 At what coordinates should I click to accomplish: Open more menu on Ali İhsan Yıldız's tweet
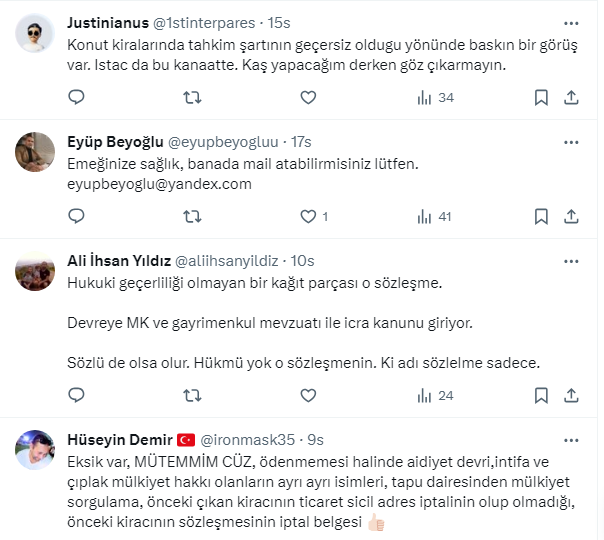click(x=571, y=259)
